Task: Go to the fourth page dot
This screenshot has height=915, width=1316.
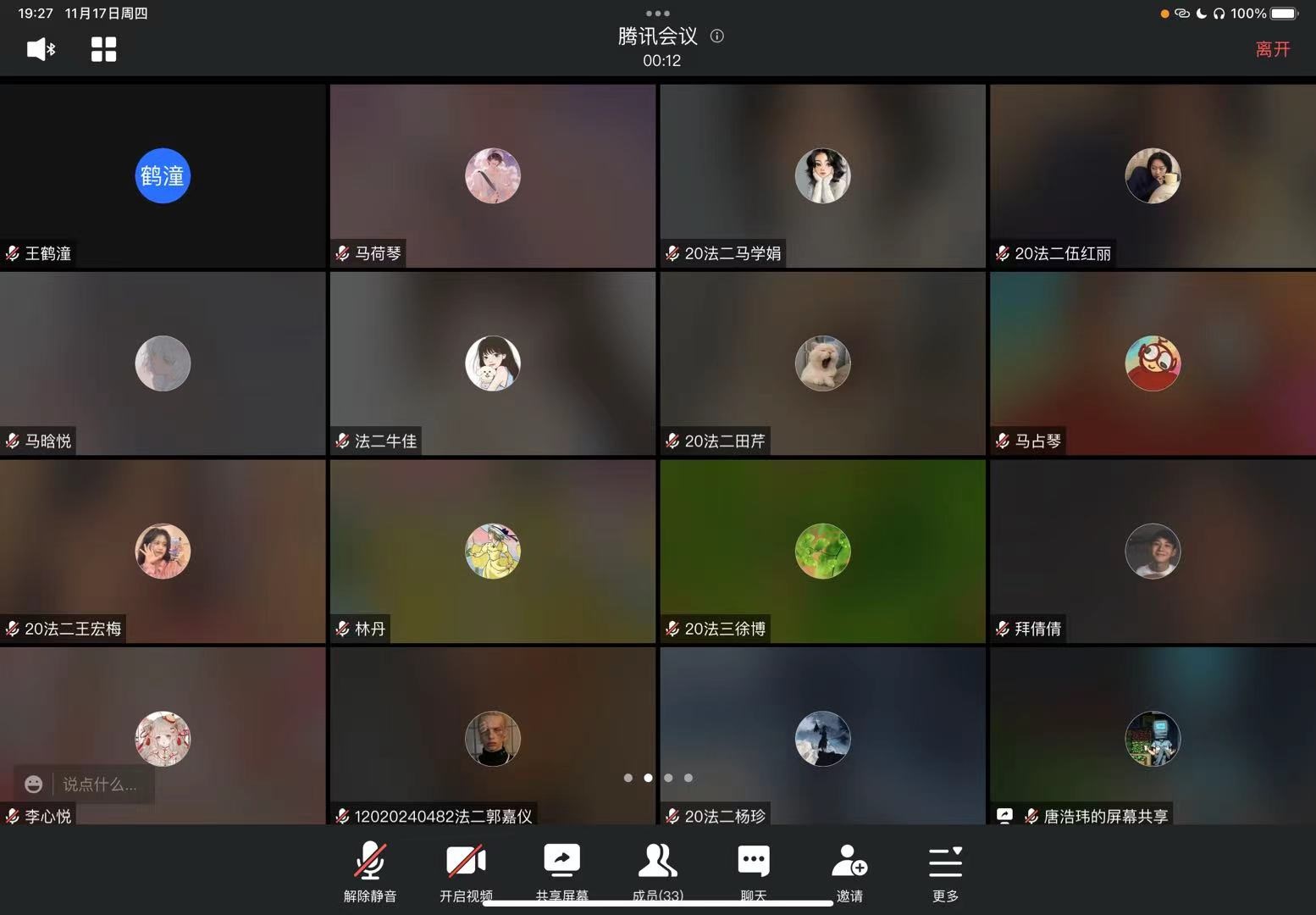Action: pos(688,778)
